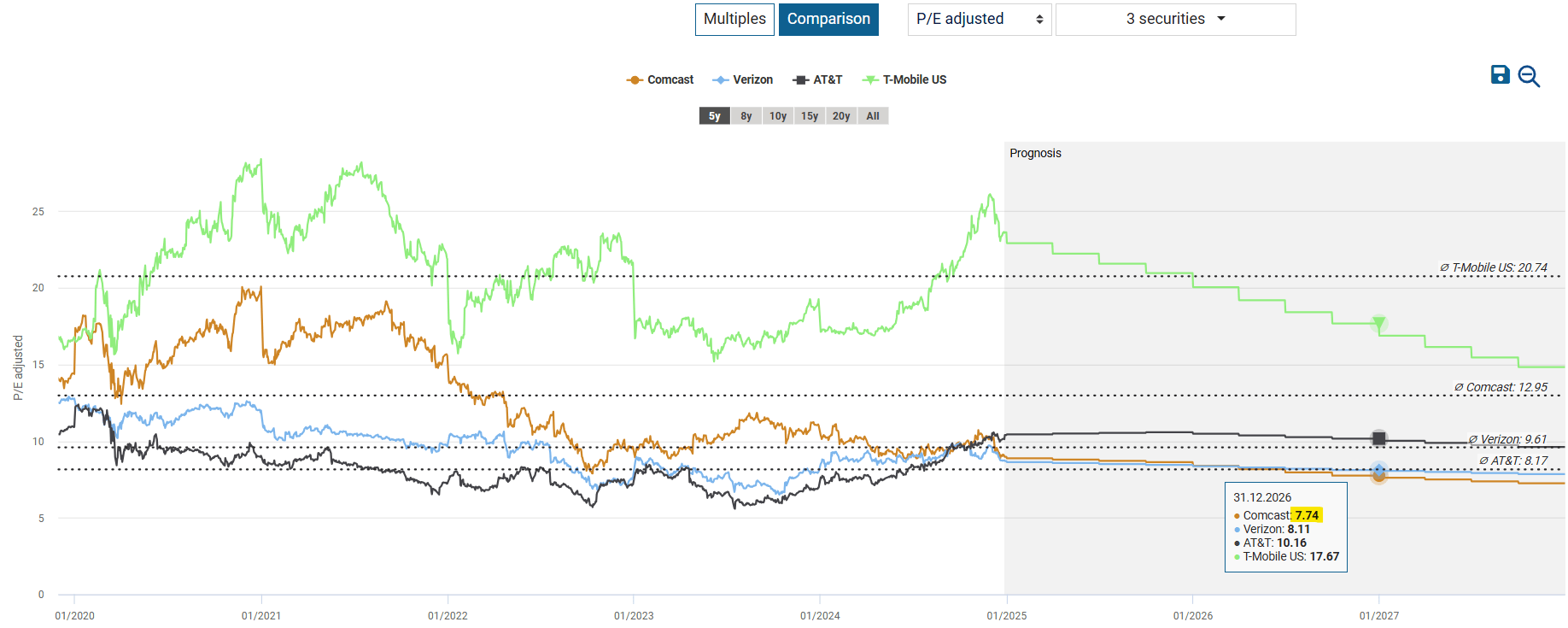Screen dimensions: 1568x628
Task: Show All years of data
Action: [x=872, y=116]
